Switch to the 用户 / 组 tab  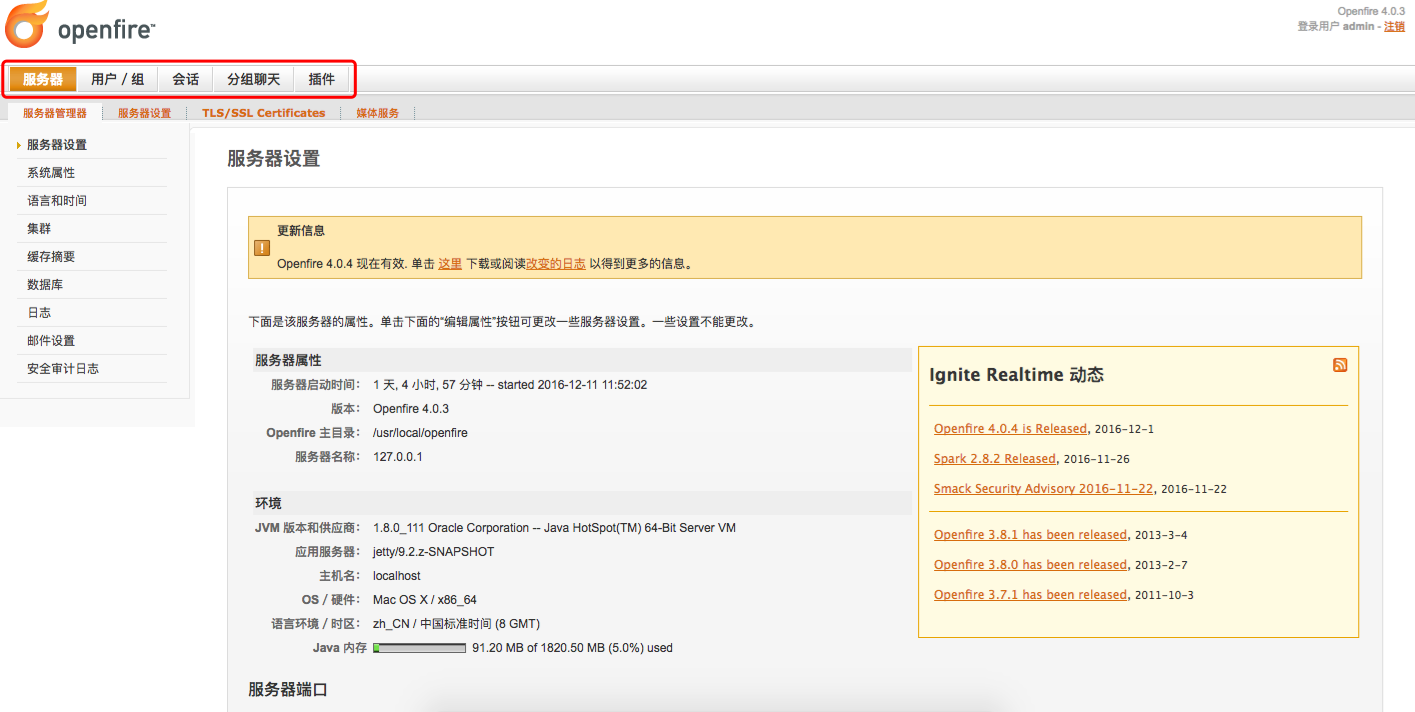117,78
